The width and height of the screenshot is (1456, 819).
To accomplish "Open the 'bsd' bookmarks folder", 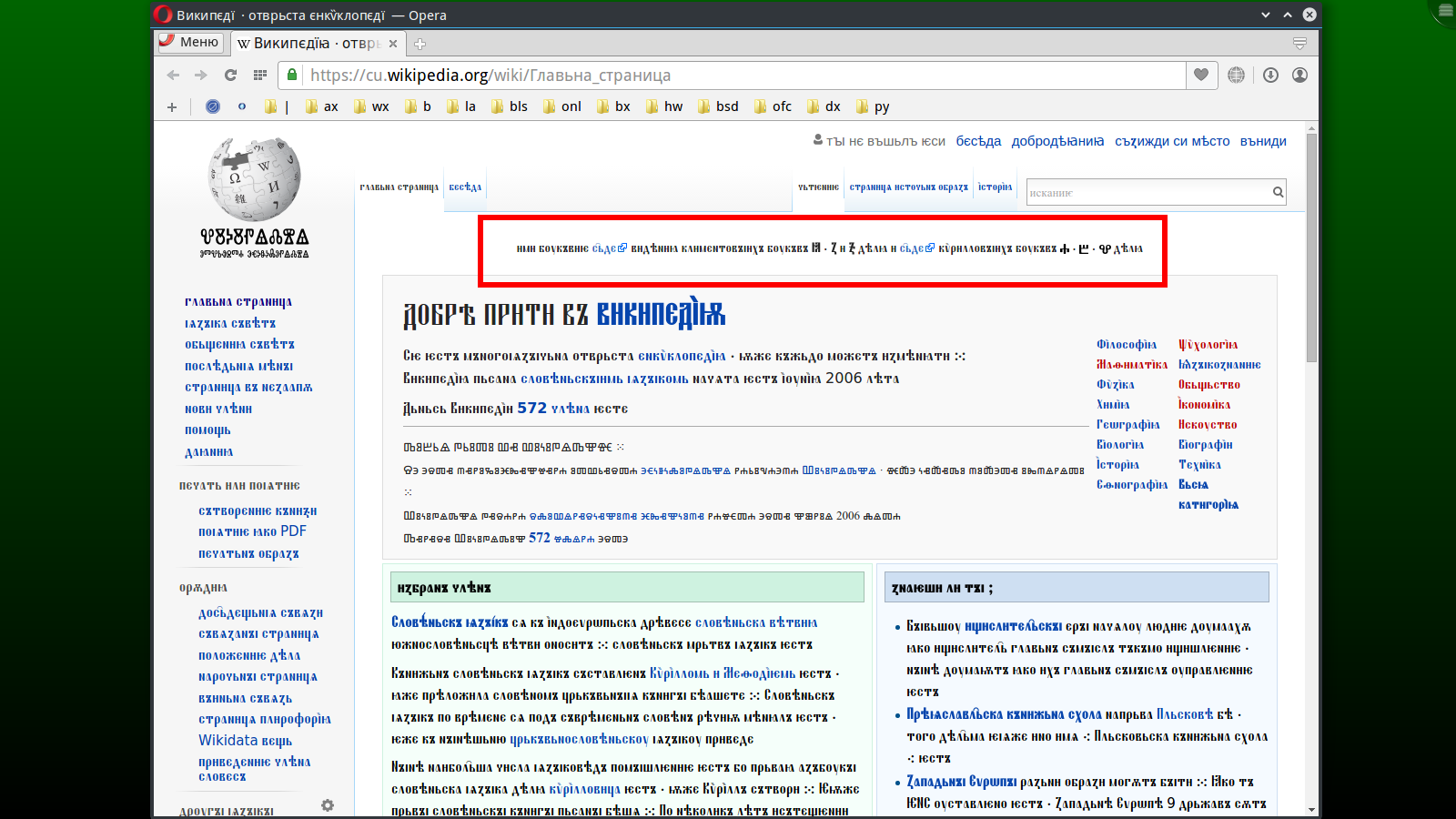I will click(718, 106).
